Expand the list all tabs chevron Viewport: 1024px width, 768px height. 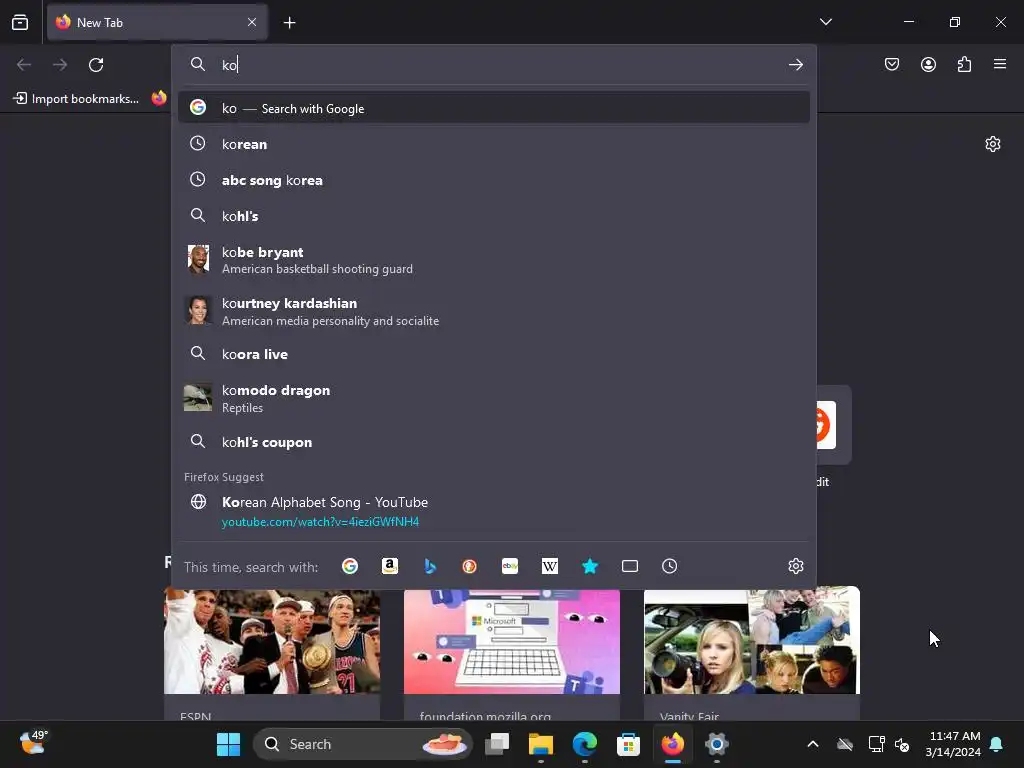coord(825,22)
